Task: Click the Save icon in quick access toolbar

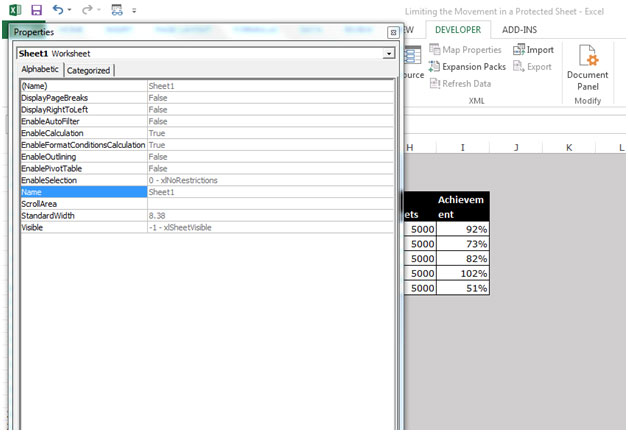Action: [36, 10]
